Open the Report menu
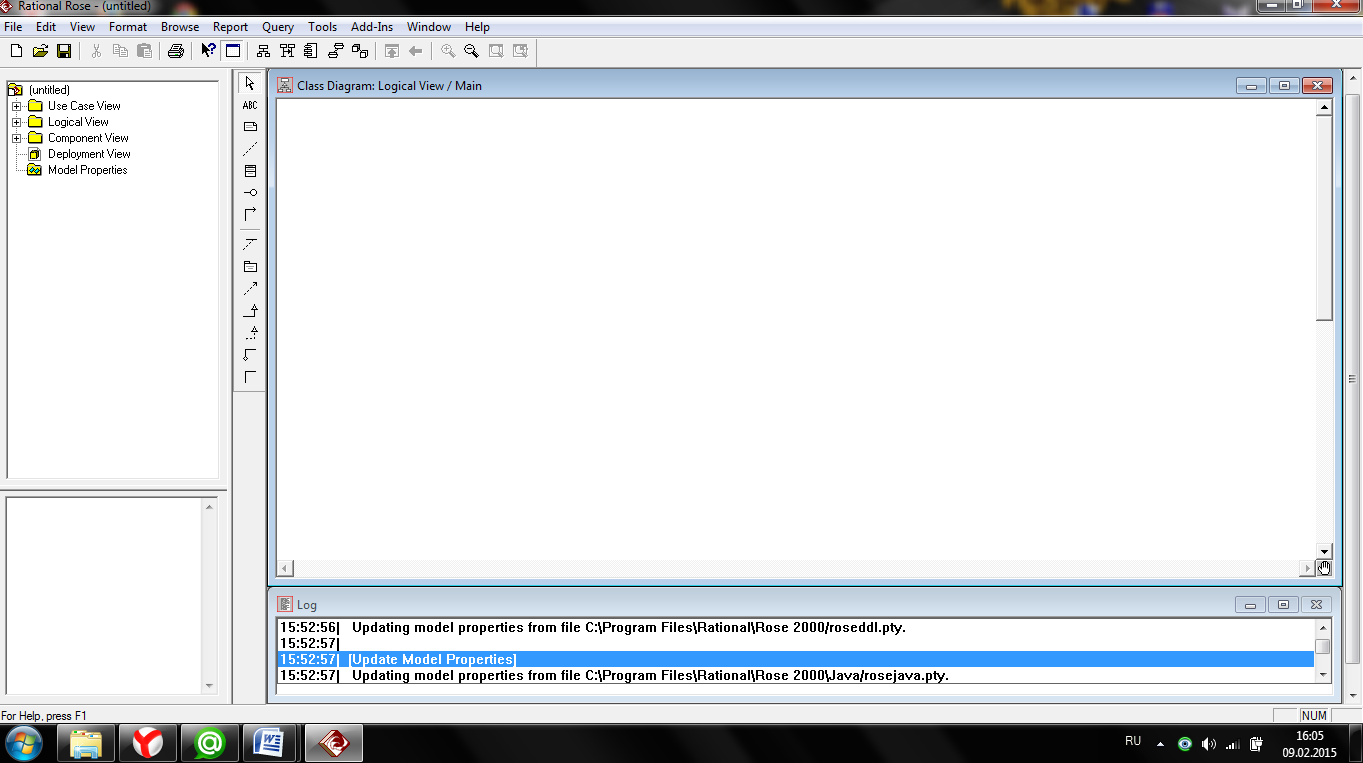Screen dimensions: 1363x763 pos(230,27)
